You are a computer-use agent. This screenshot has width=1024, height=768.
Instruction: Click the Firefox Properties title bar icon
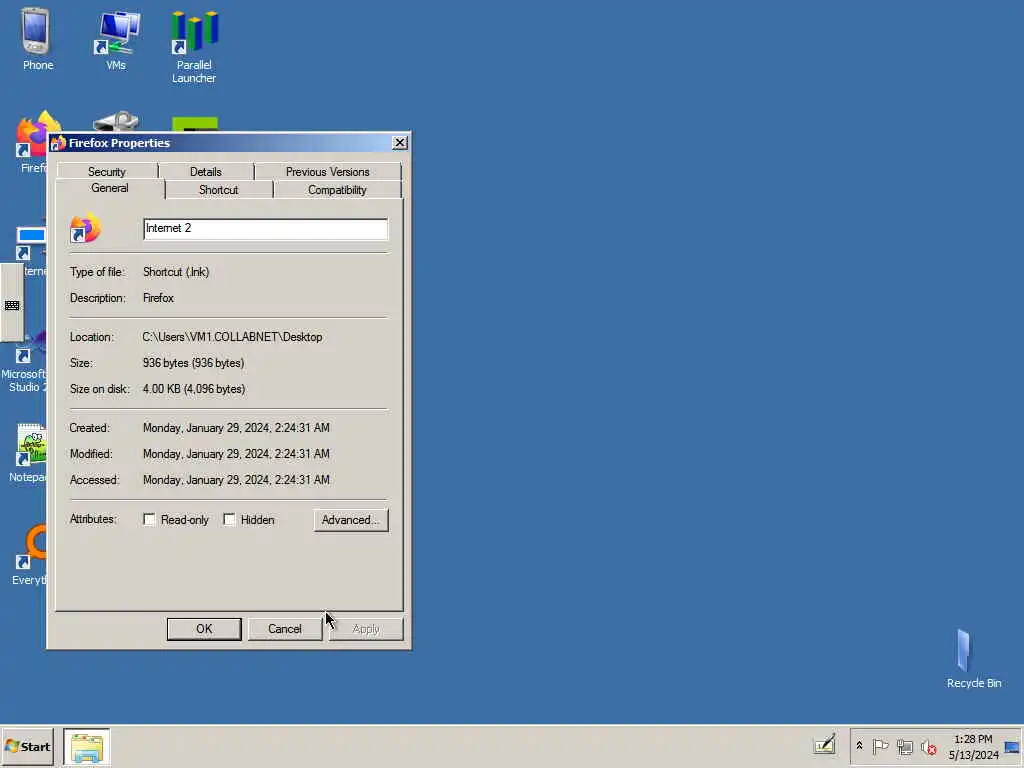[x=58, y=143]
